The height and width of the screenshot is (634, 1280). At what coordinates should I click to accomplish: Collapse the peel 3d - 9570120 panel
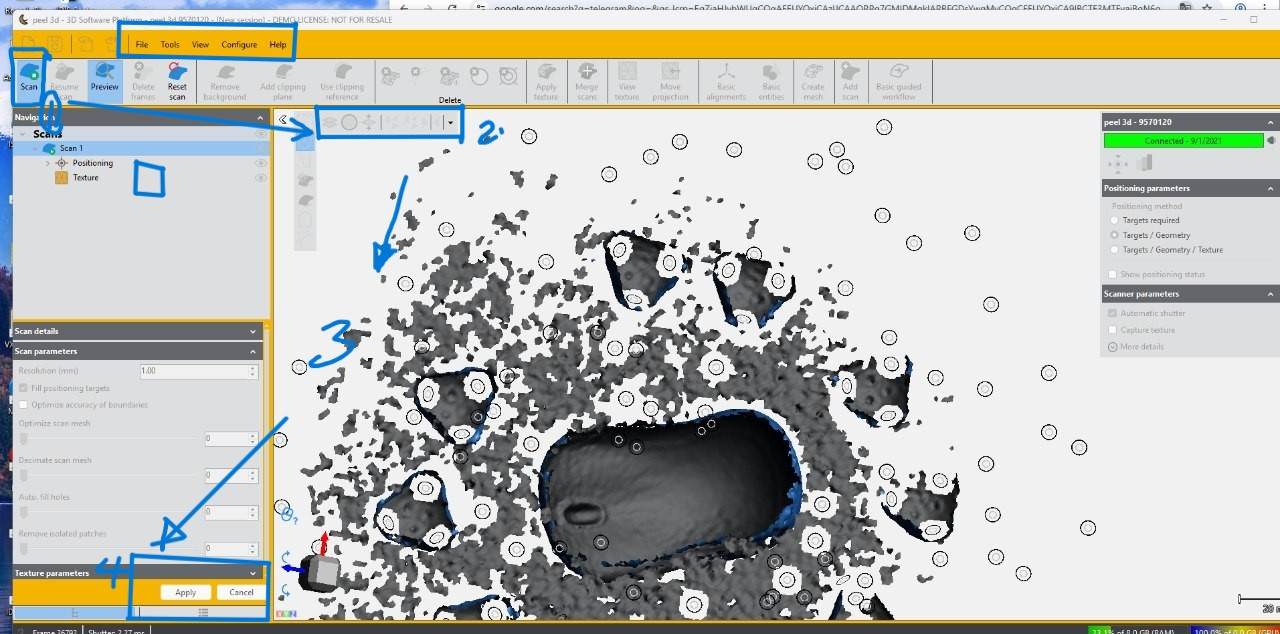pos(1271,122)
